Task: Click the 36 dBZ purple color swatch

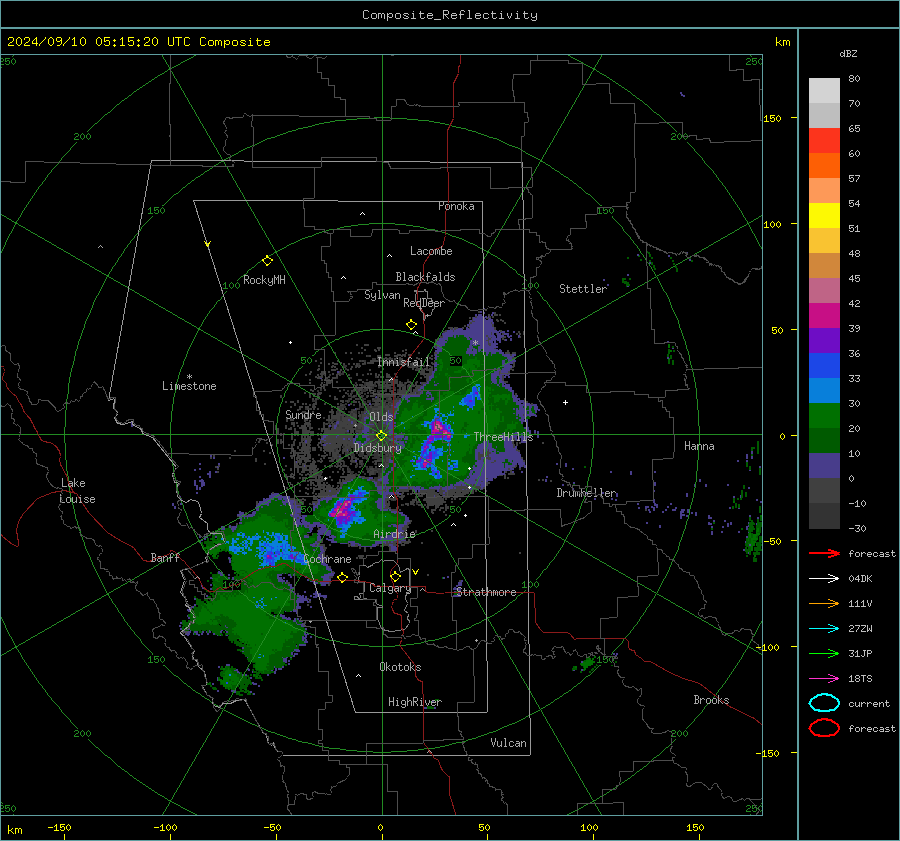Action: point(824,341)
